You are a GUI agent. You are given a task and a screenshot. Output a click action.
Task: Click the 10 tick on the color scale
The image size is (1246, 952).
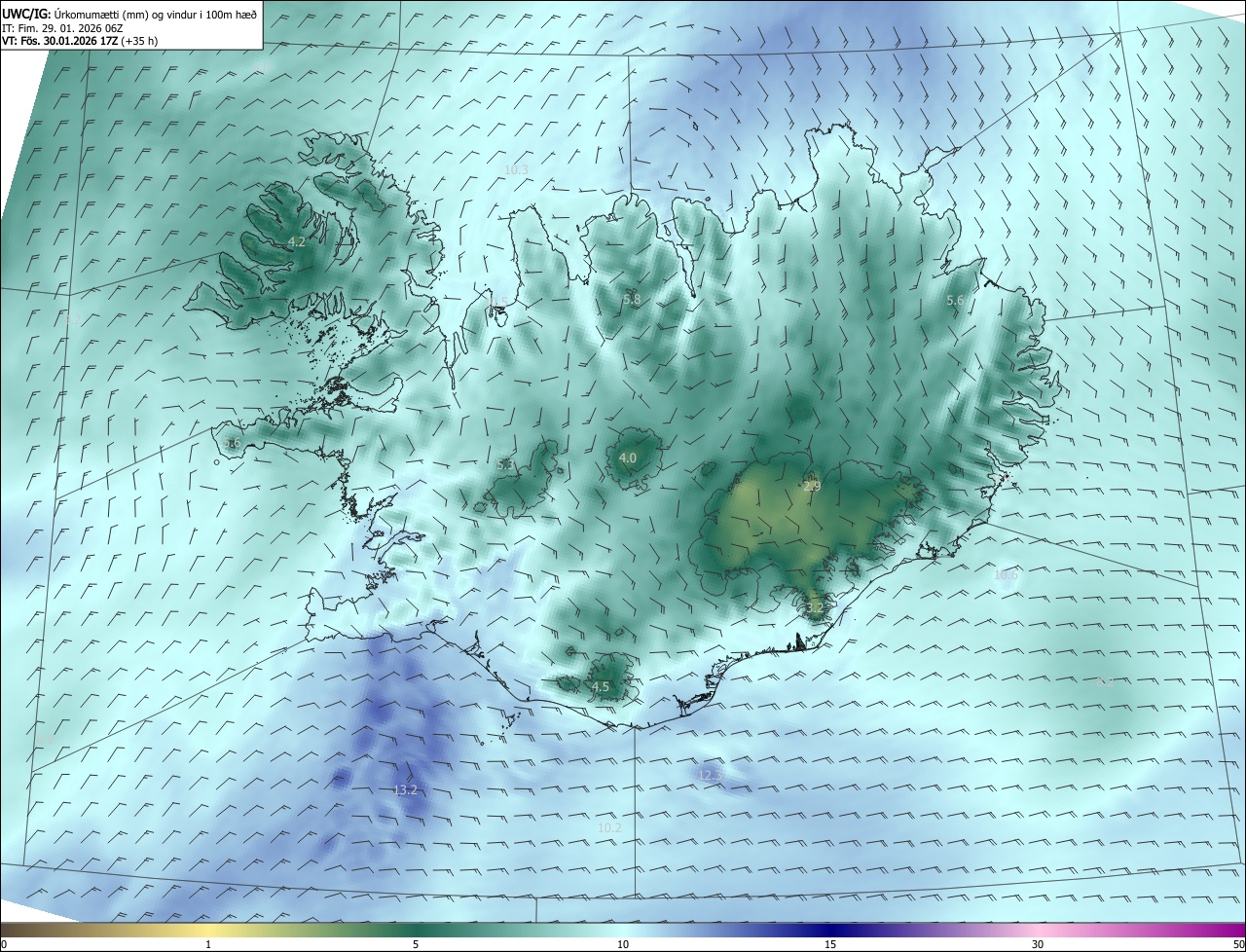click(623, 944)
